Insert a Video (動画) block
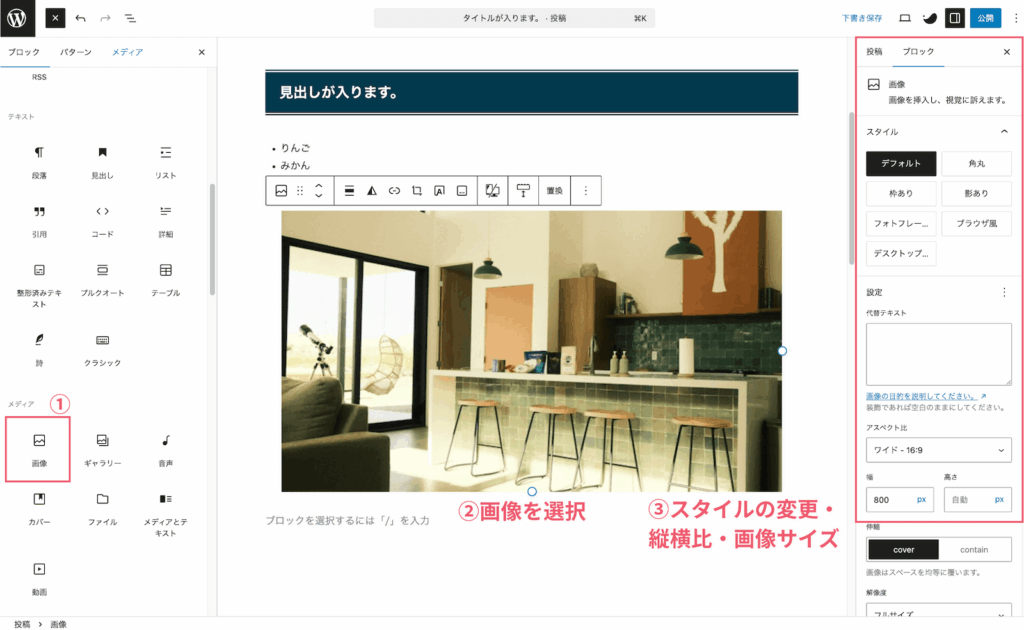 (39, 579)
